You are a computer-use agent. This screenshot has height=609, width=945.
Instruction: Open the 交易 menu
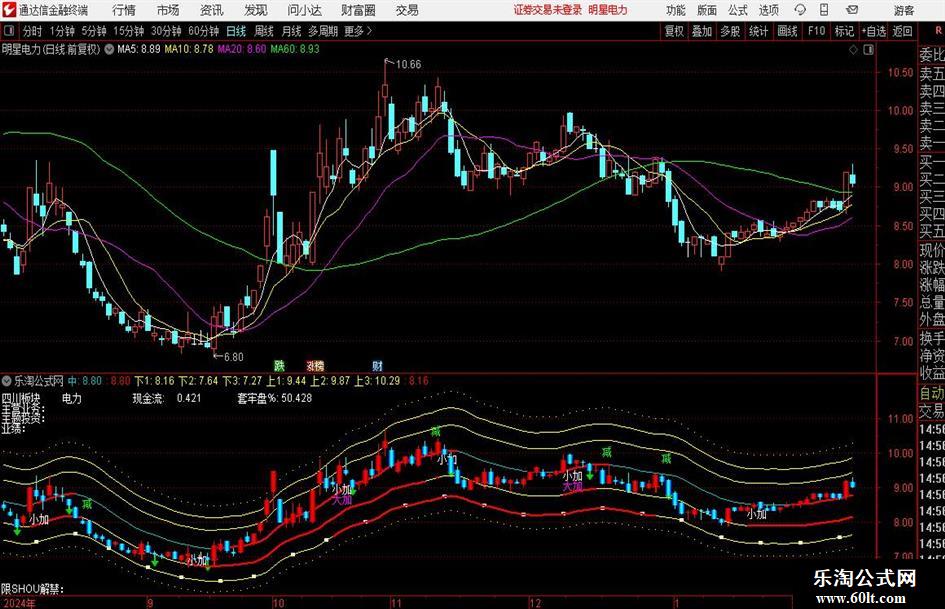pyautogui.click(x=407, y=10)
